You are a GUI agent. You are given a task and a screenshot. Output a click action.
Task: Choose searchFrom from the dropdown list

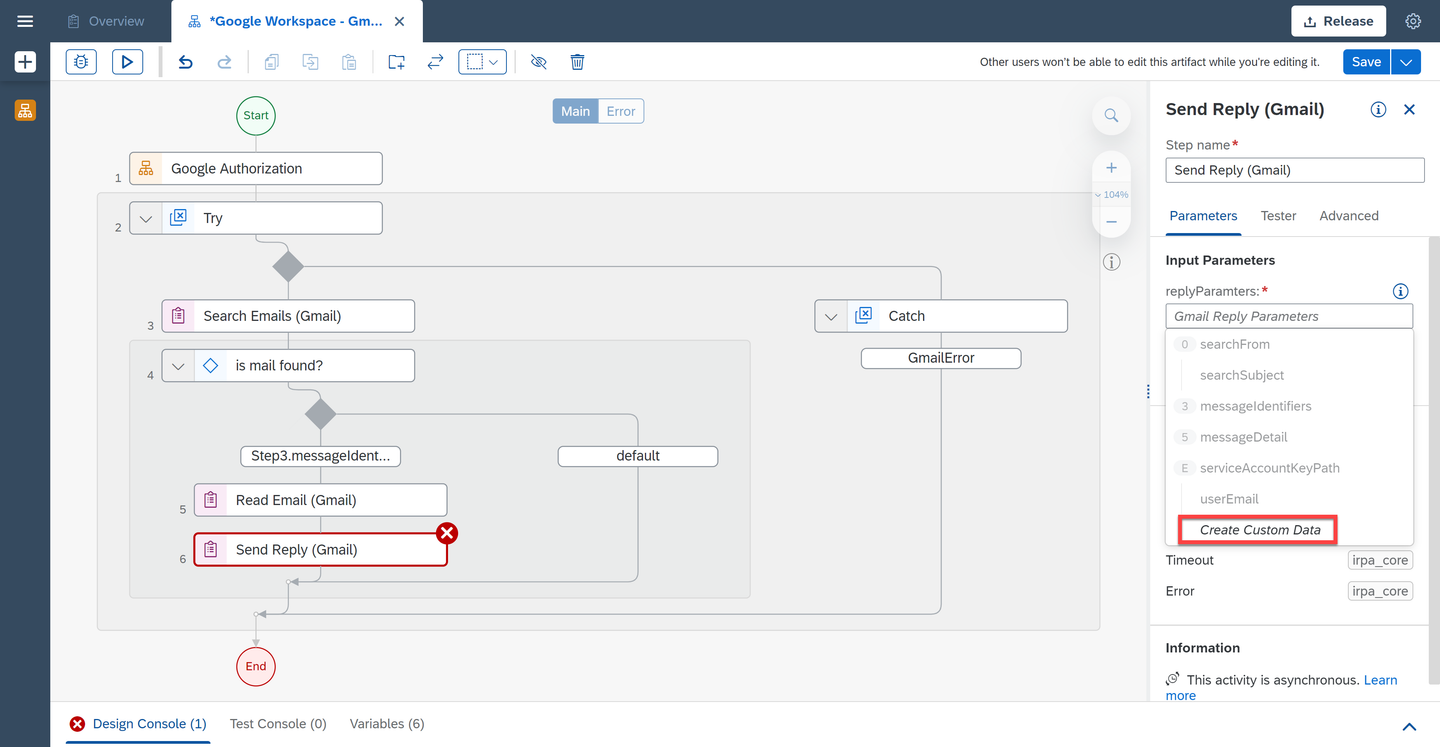[x=1289, y=344]
